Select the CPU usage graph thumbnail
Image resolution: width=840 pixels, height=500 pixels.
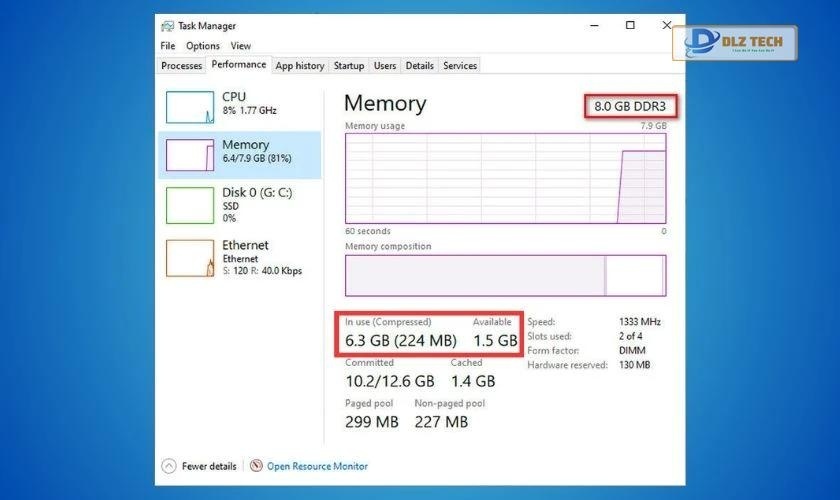(190, 107)
